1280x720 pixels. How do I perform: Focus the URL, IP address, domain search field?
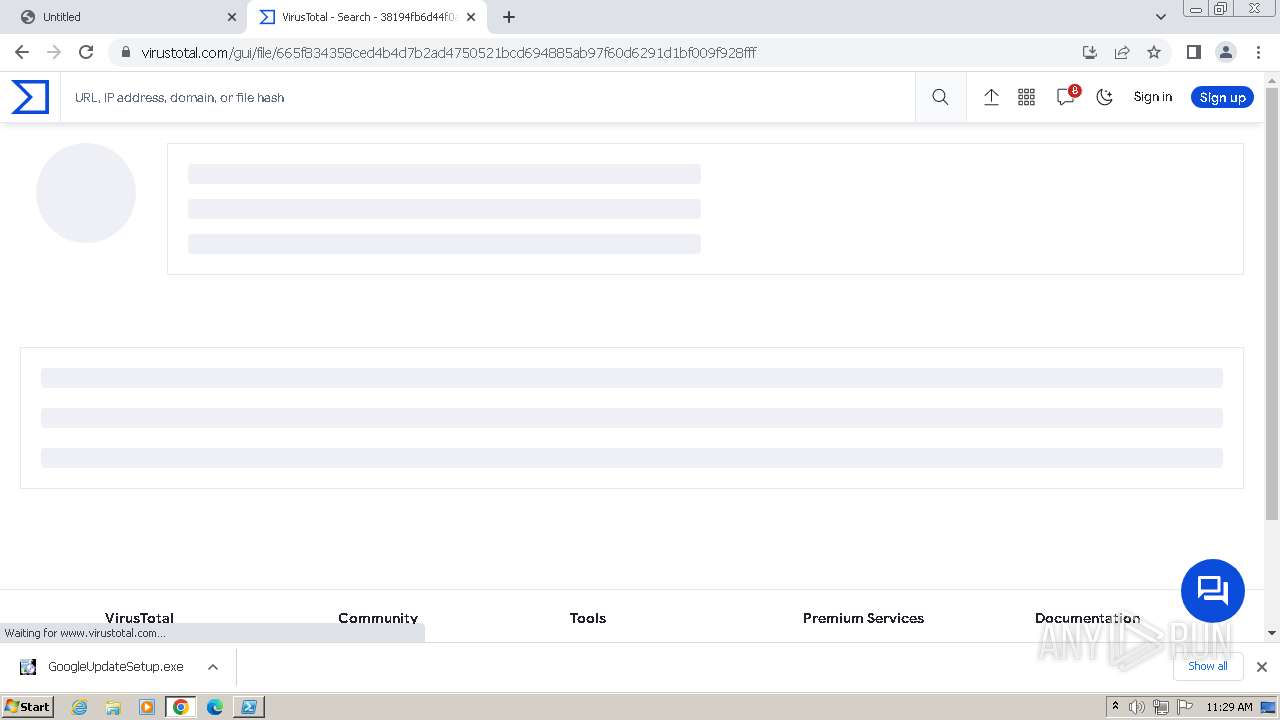488,97
